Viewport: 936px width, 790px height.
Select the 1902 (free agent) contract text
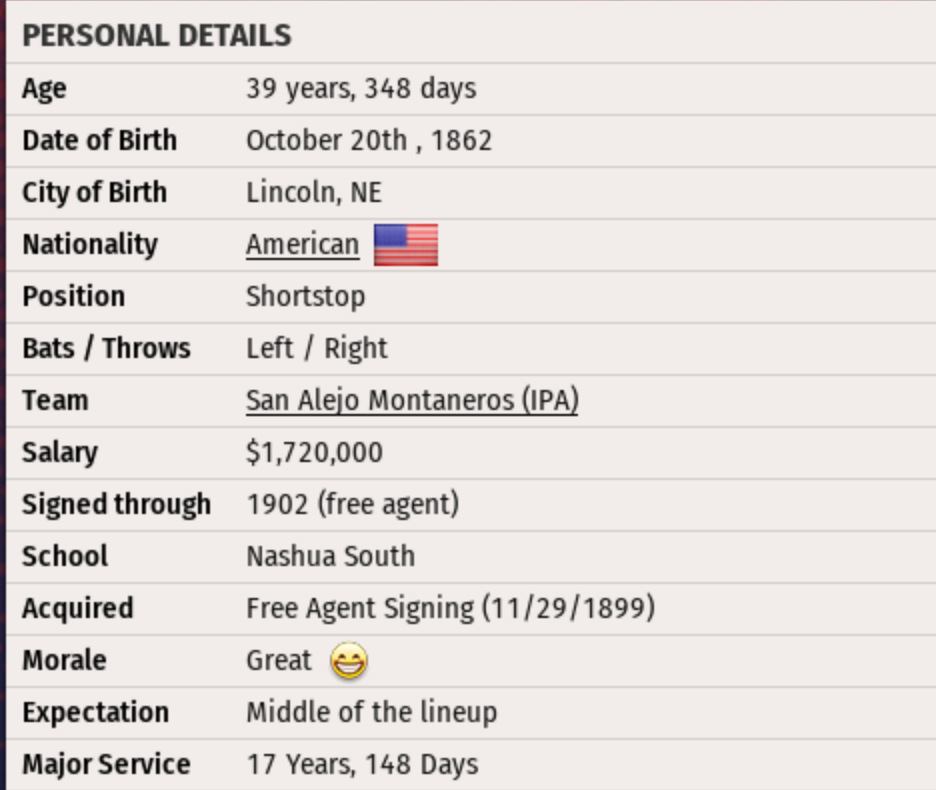[352, 505]
